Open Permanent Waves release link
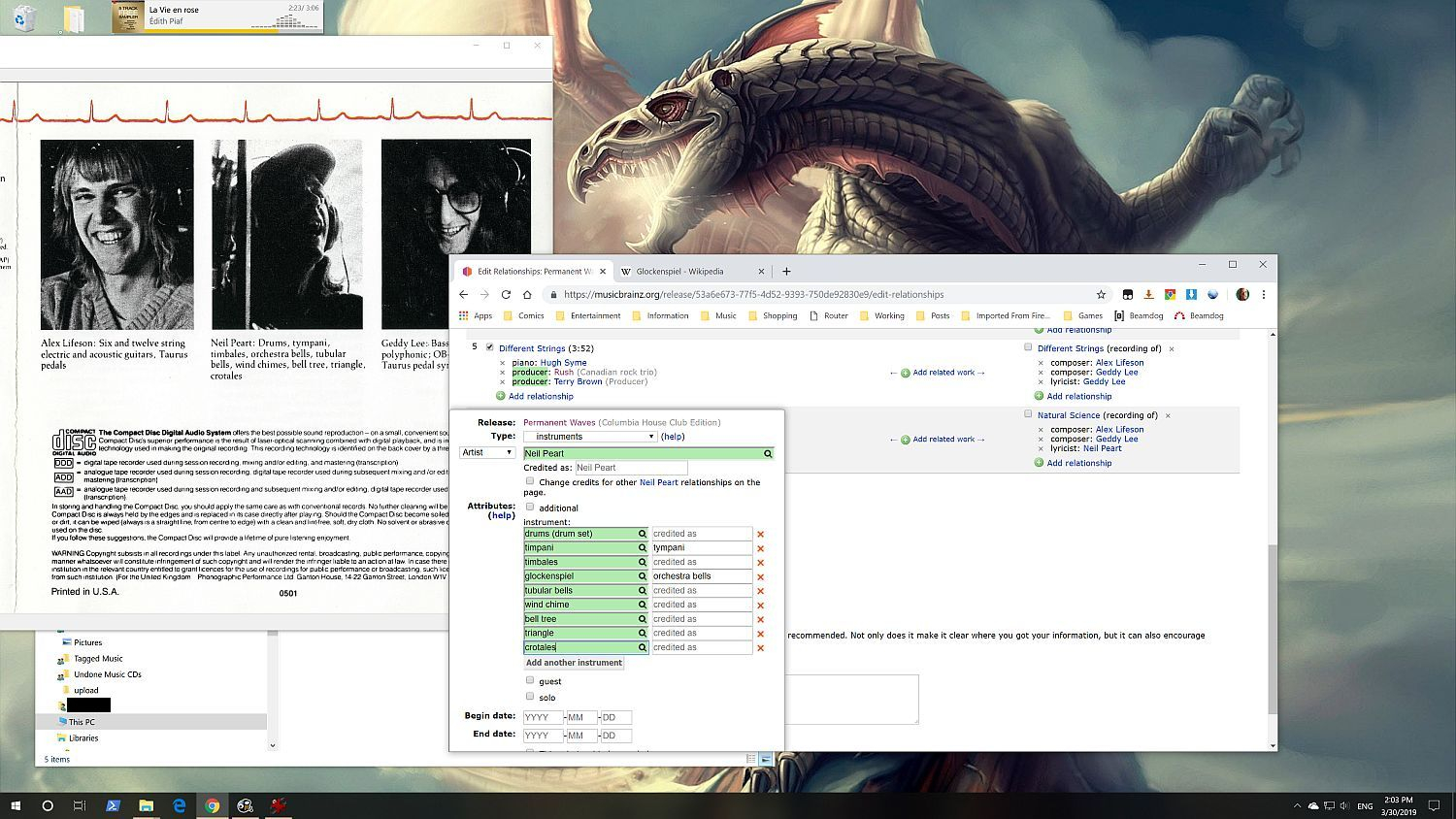 click(559, 422)
